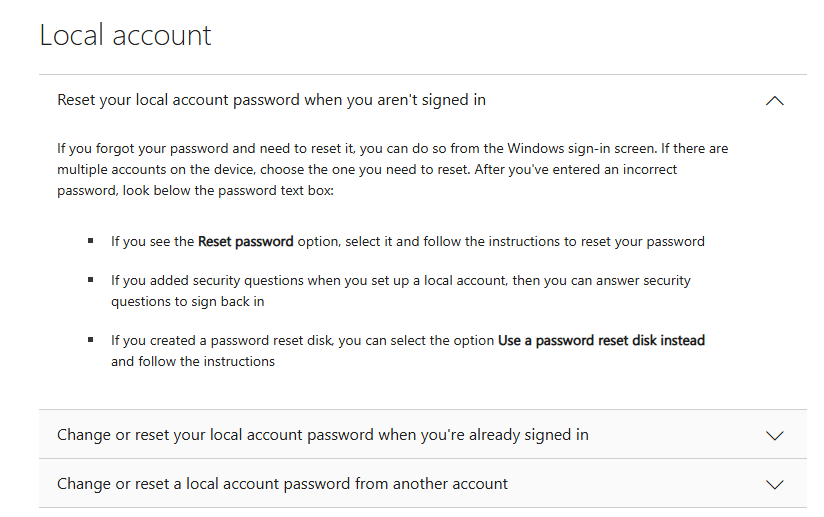The height and width of the screenshot is (517, 824).
Task: Collapse the up chevron beside "aren't signed in"
Action: pyautogui.click(x=775, y=101)
